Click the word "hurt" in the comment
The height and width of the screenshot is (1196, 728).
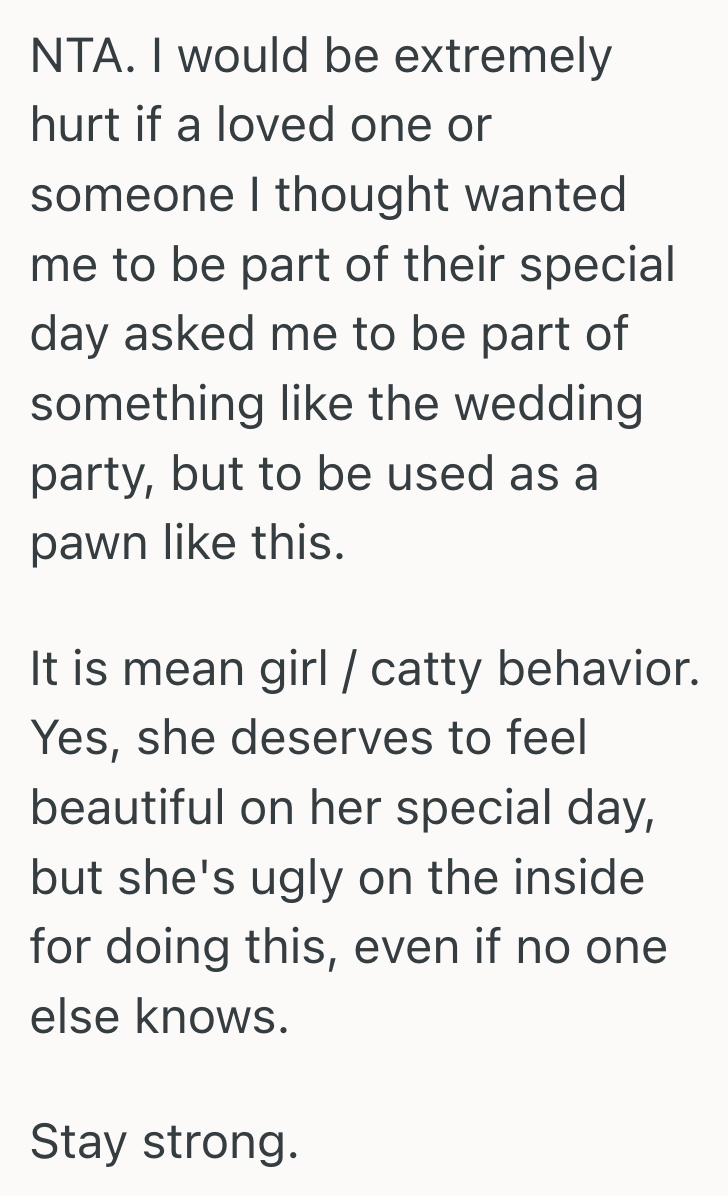click(x=73, y=125)
